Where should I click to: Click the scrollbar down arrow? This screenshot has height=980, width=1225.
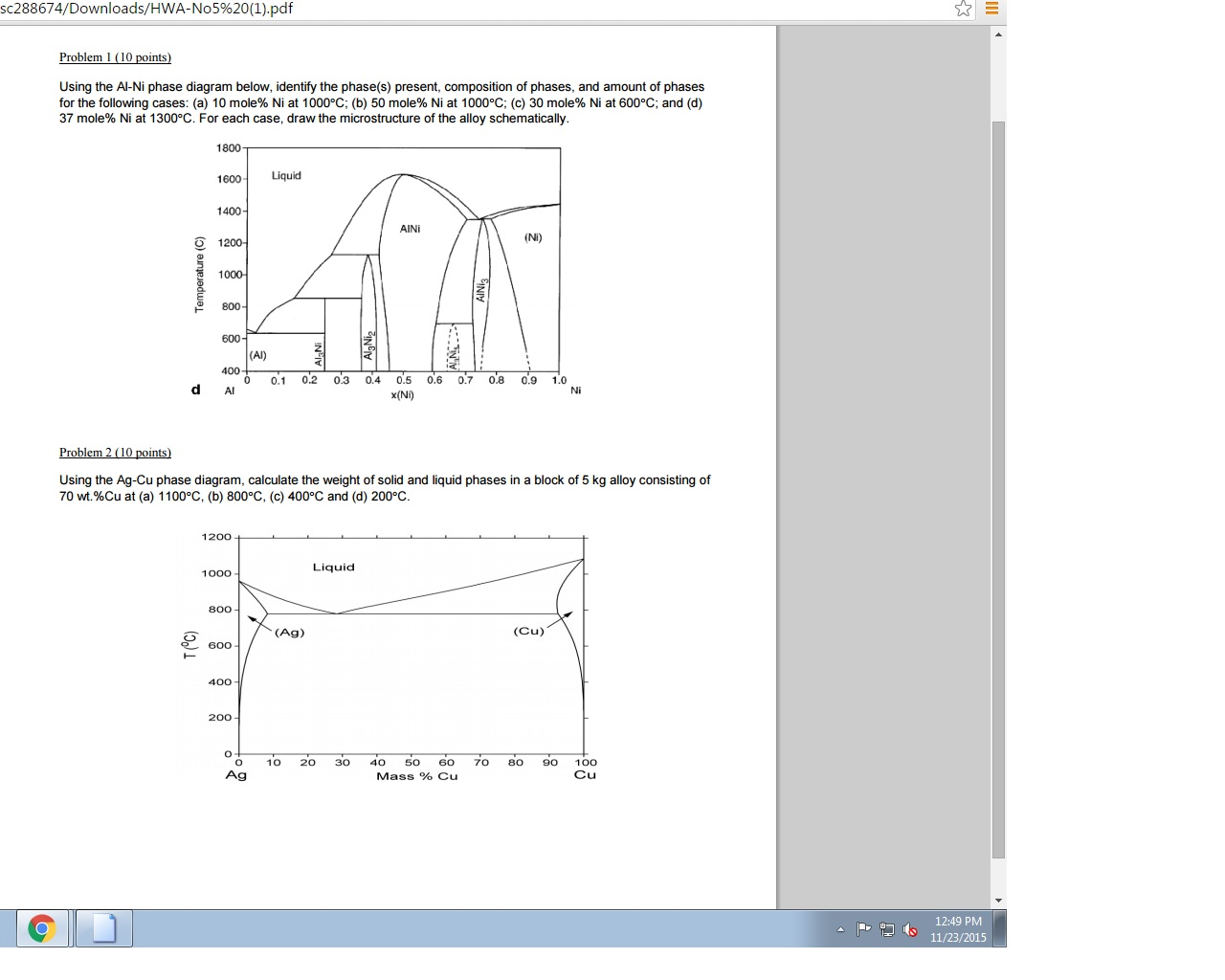(998, 900)
